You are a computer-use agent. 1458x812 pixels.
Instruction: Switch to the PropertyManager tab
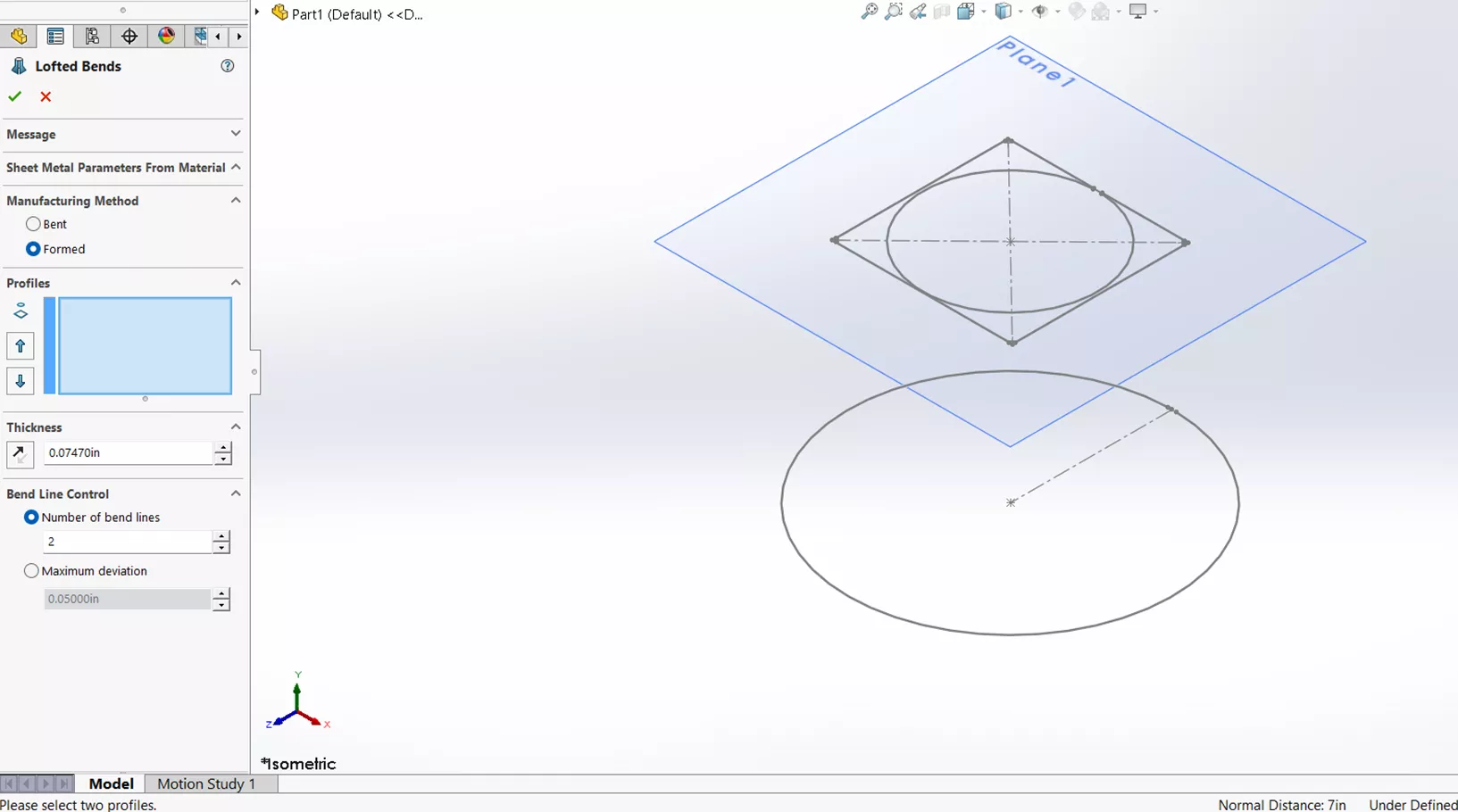pyautogui.click(x=55, y=37)
